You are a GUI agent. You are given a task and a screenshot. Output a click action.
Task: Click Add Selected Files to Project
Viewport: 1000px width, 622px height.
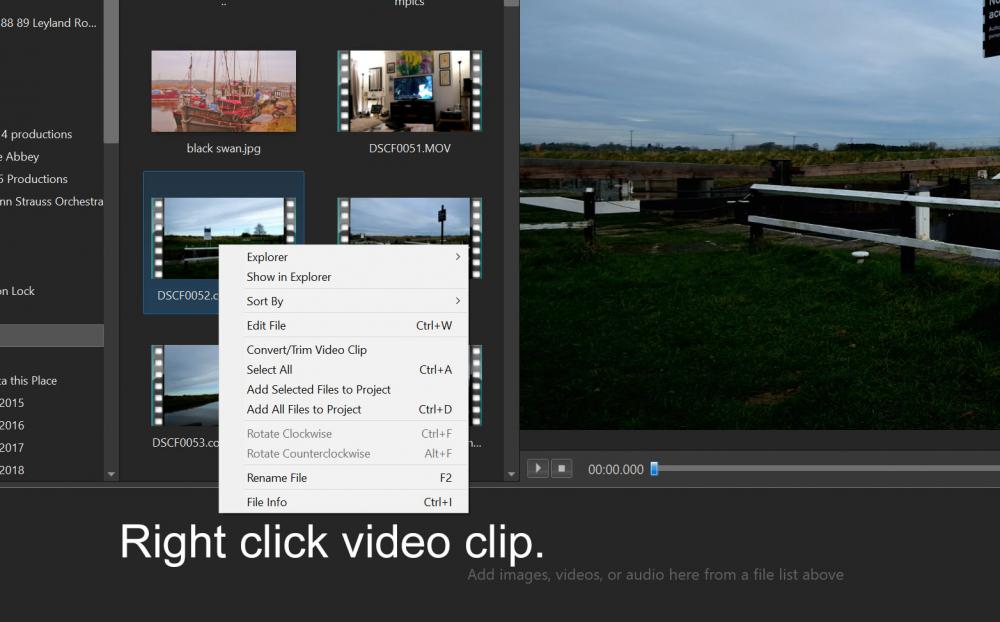[319, 390]
